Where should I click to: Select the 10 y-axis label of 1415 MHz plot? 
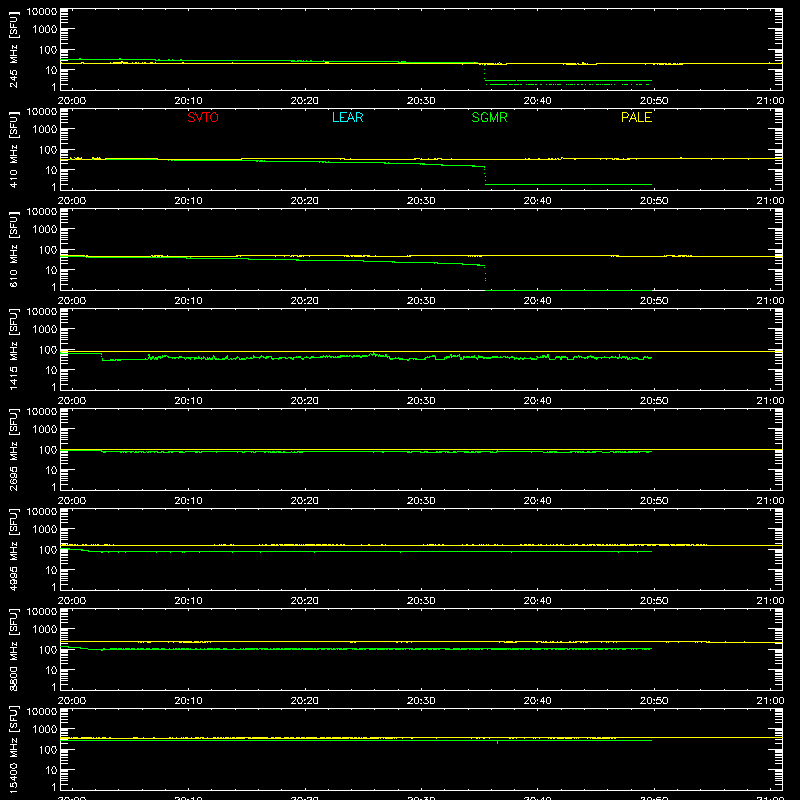click(x=51, y=370)
